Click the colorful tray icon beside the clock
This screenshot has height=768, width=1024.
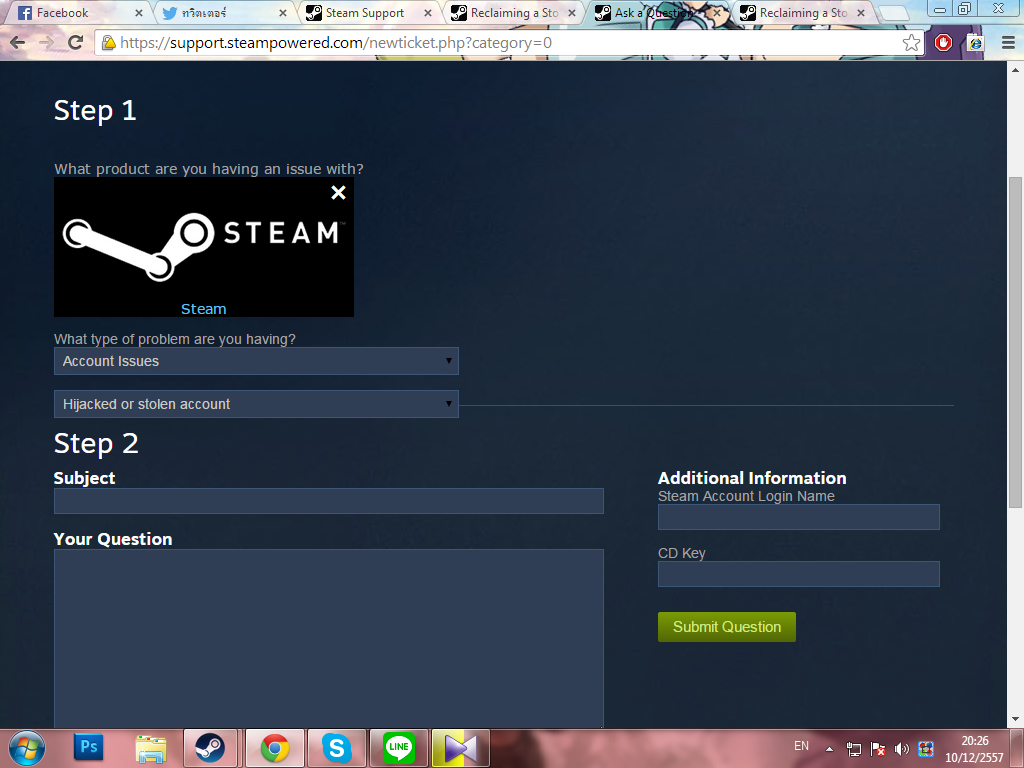[x=925, y=749]
